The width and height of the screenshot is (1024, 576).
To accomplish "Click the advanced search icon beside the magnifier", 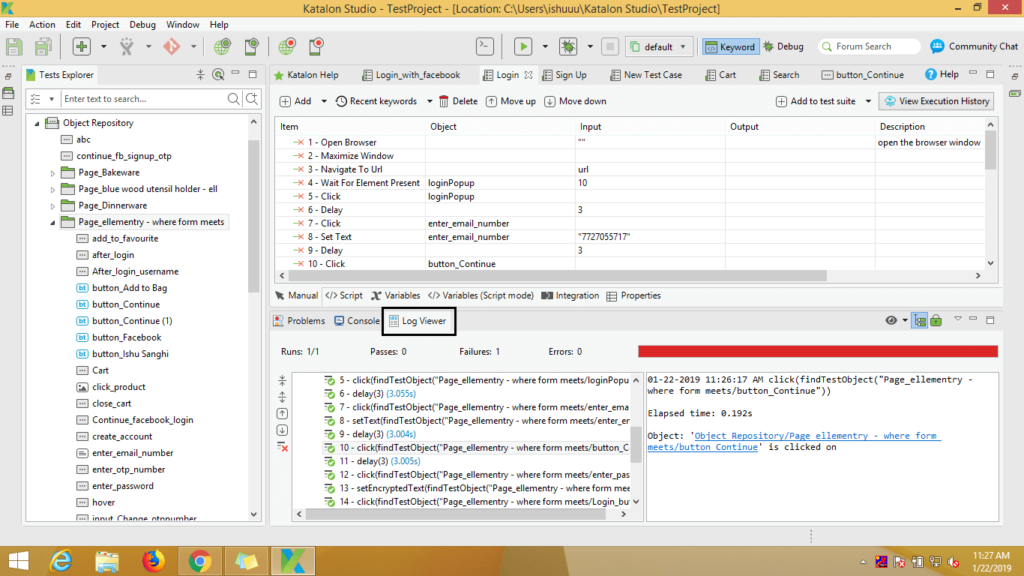I will click(251, 99).
